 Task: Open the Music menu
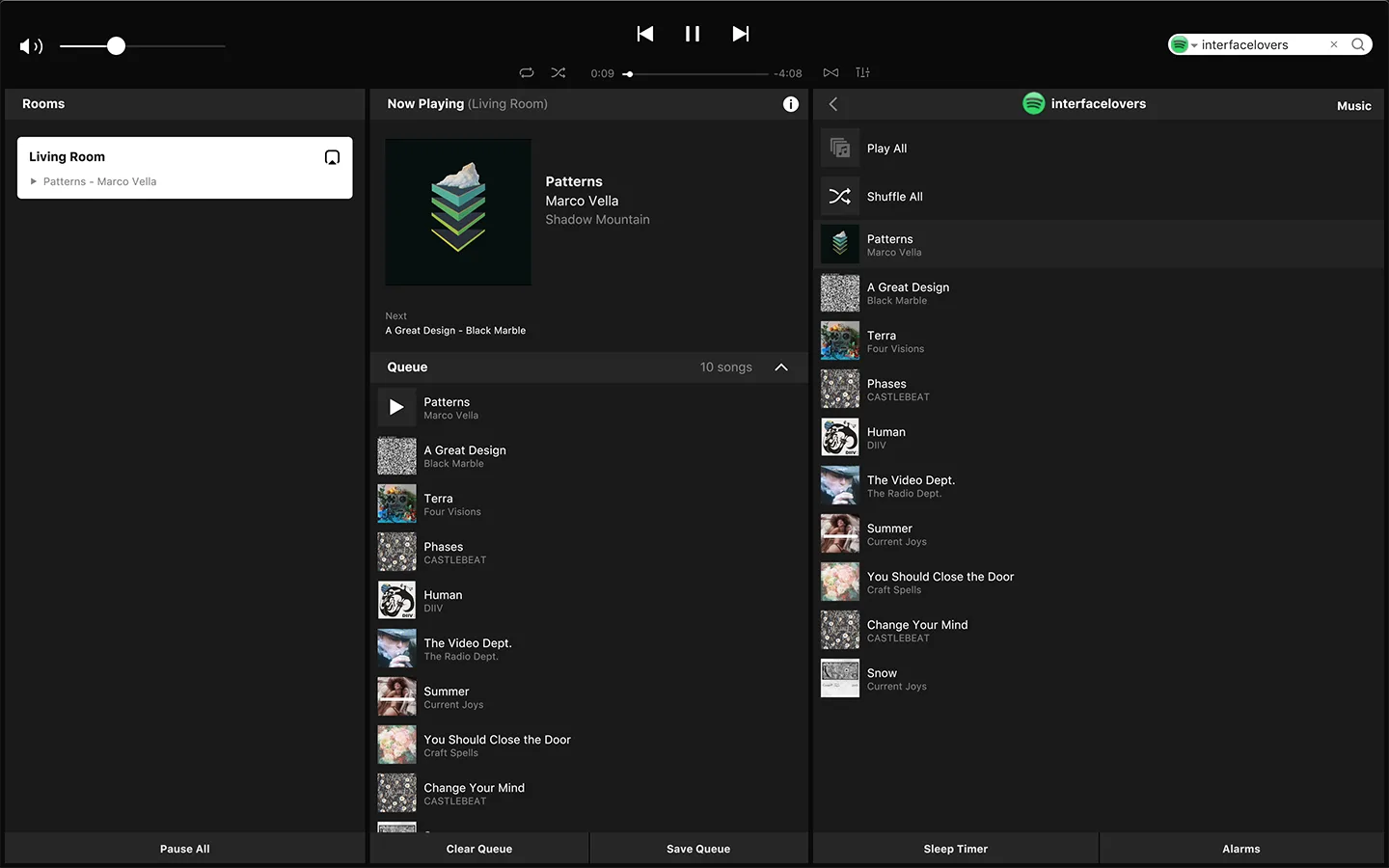click(x=1353, y=106)
